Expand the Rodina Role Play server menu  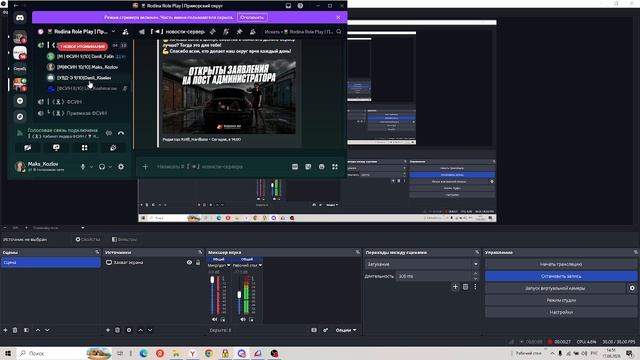tap(113, 31)
